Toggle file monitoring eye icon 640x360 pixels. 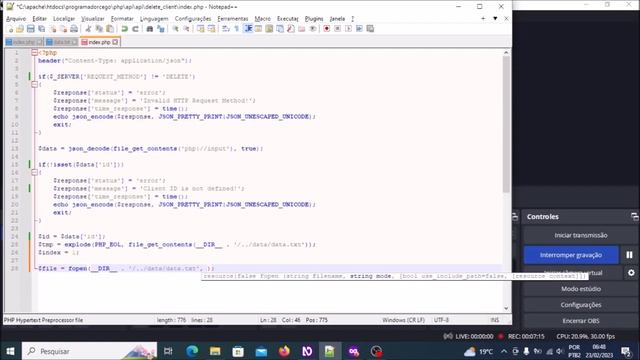point(313,29)
